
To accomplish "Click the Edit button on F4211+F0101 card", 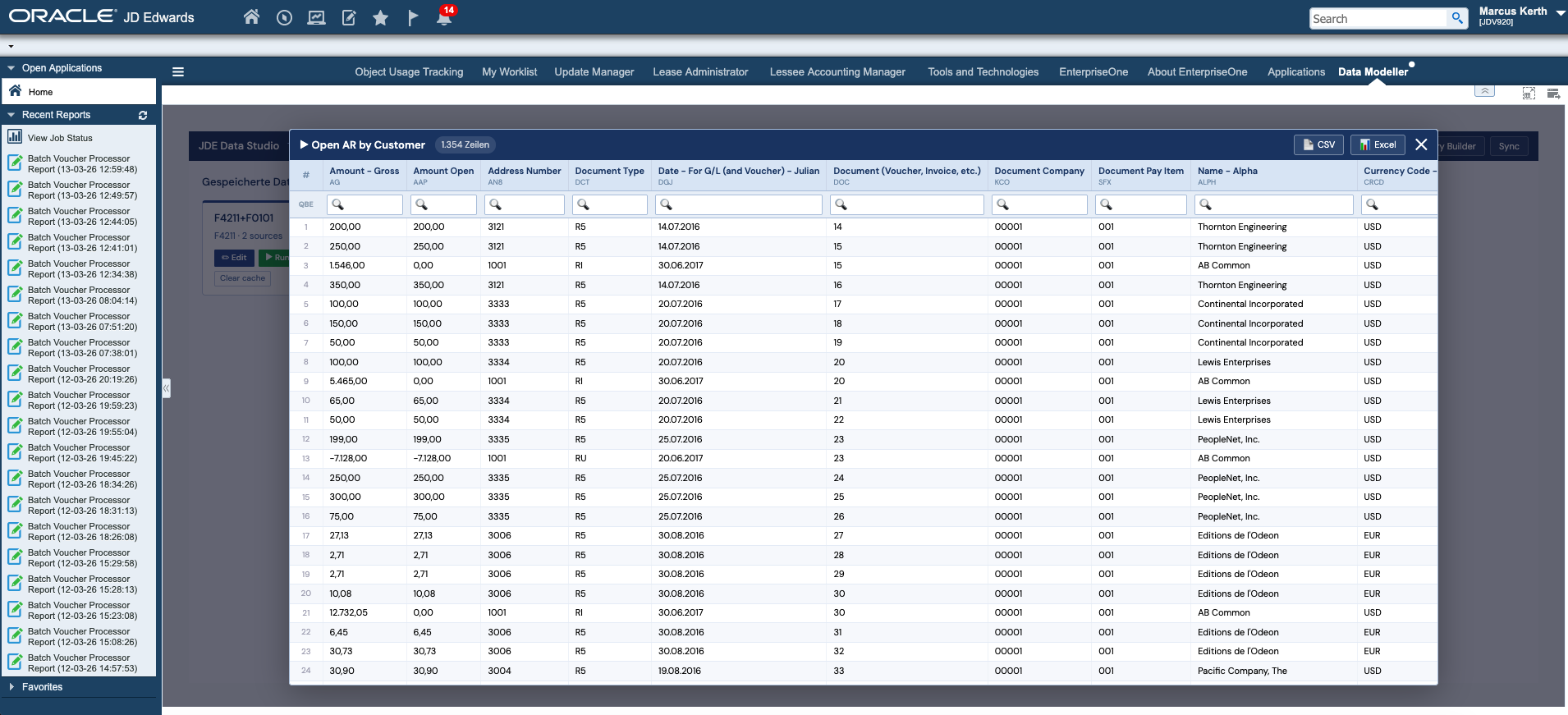I will (x=234, y=258).
